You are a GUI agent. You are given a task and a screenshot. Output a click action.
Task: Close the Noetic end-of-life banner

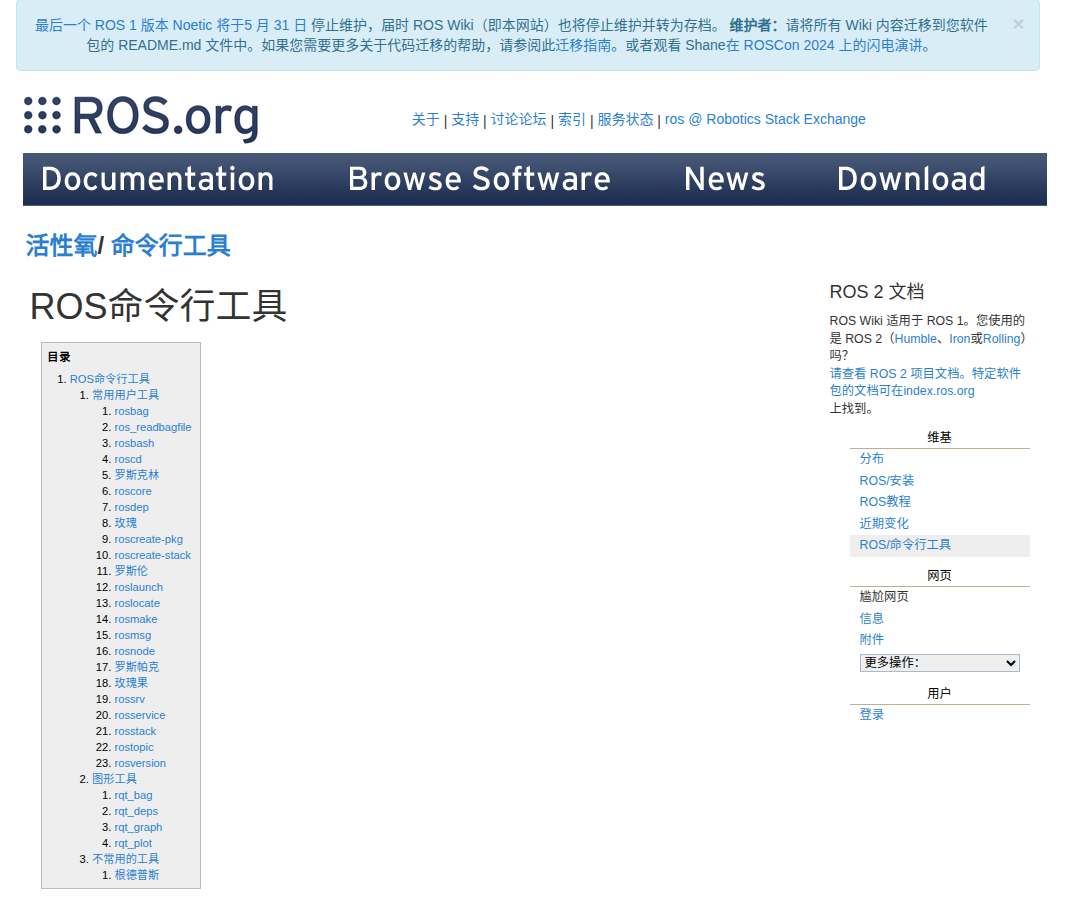click(1017, 24)
